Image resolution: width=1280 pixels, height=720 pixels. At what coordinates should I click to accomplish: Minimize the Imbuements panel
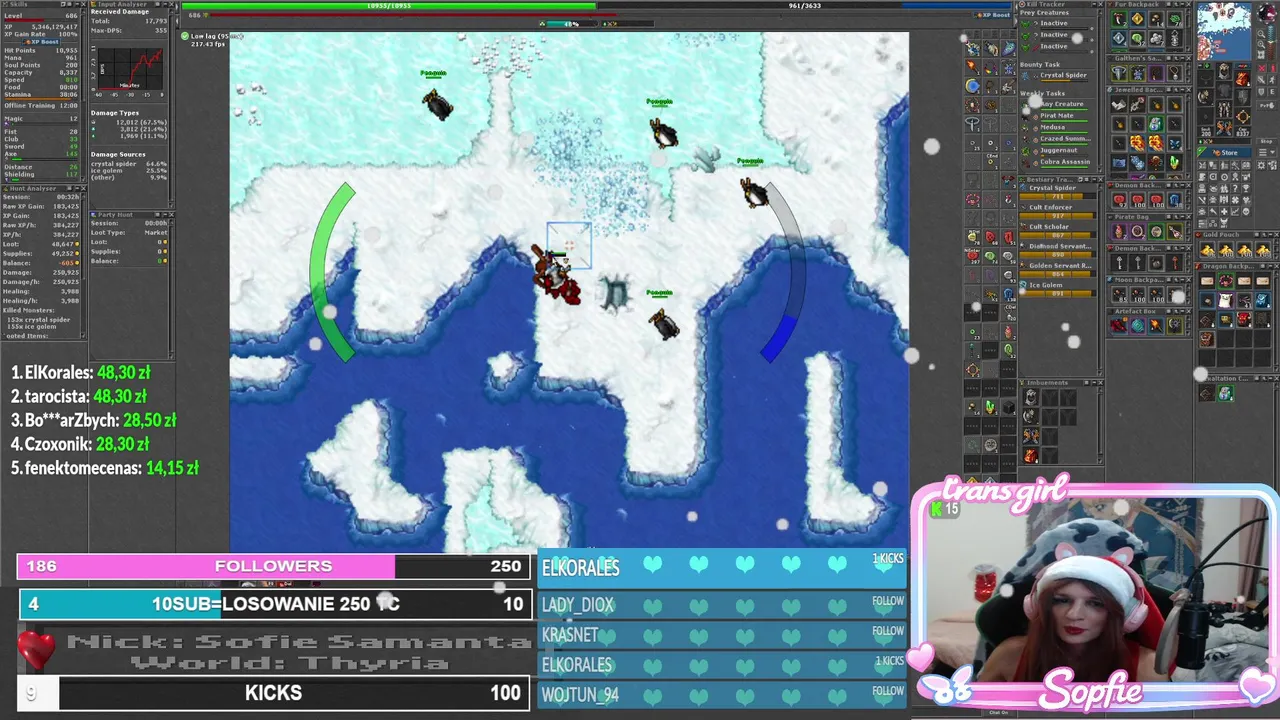[1093, 382]
